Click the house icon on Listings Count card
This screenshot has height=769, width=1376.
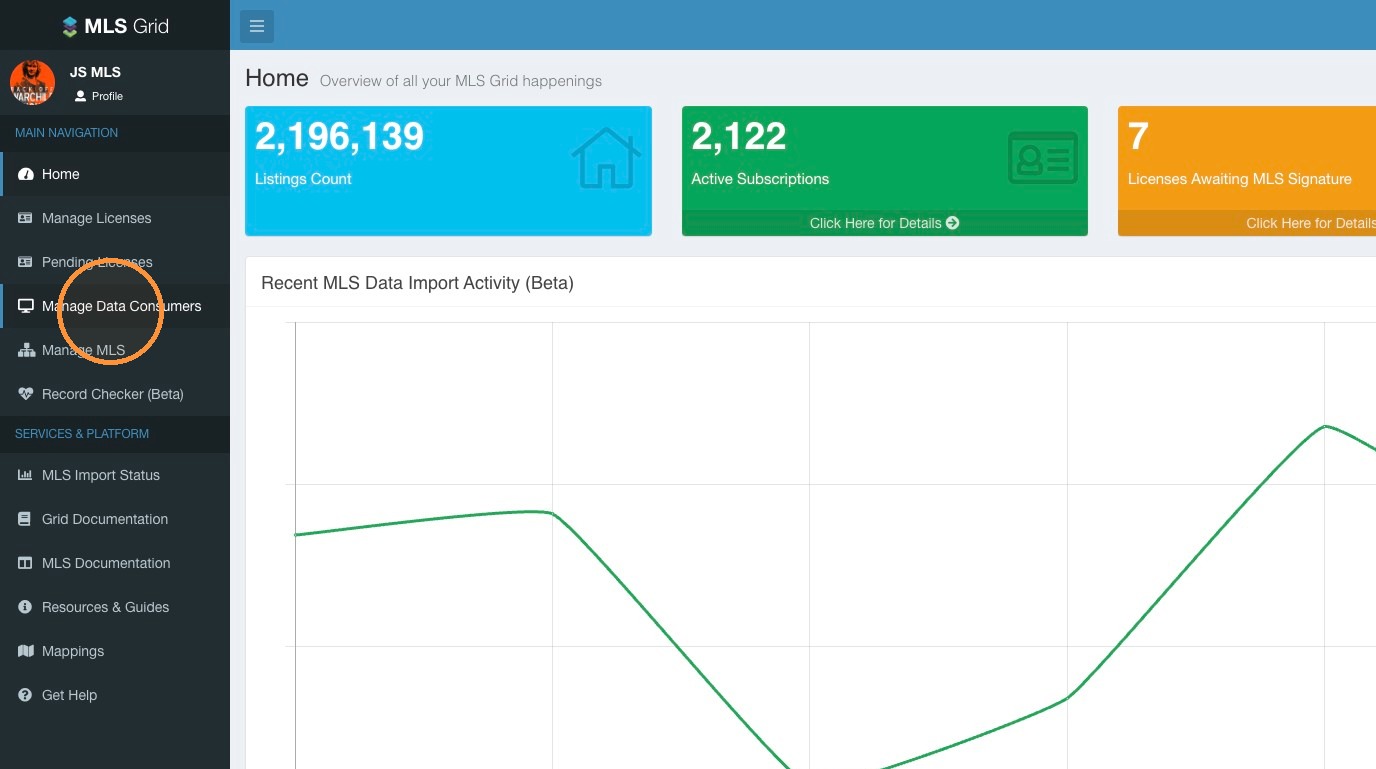point(606,158)
